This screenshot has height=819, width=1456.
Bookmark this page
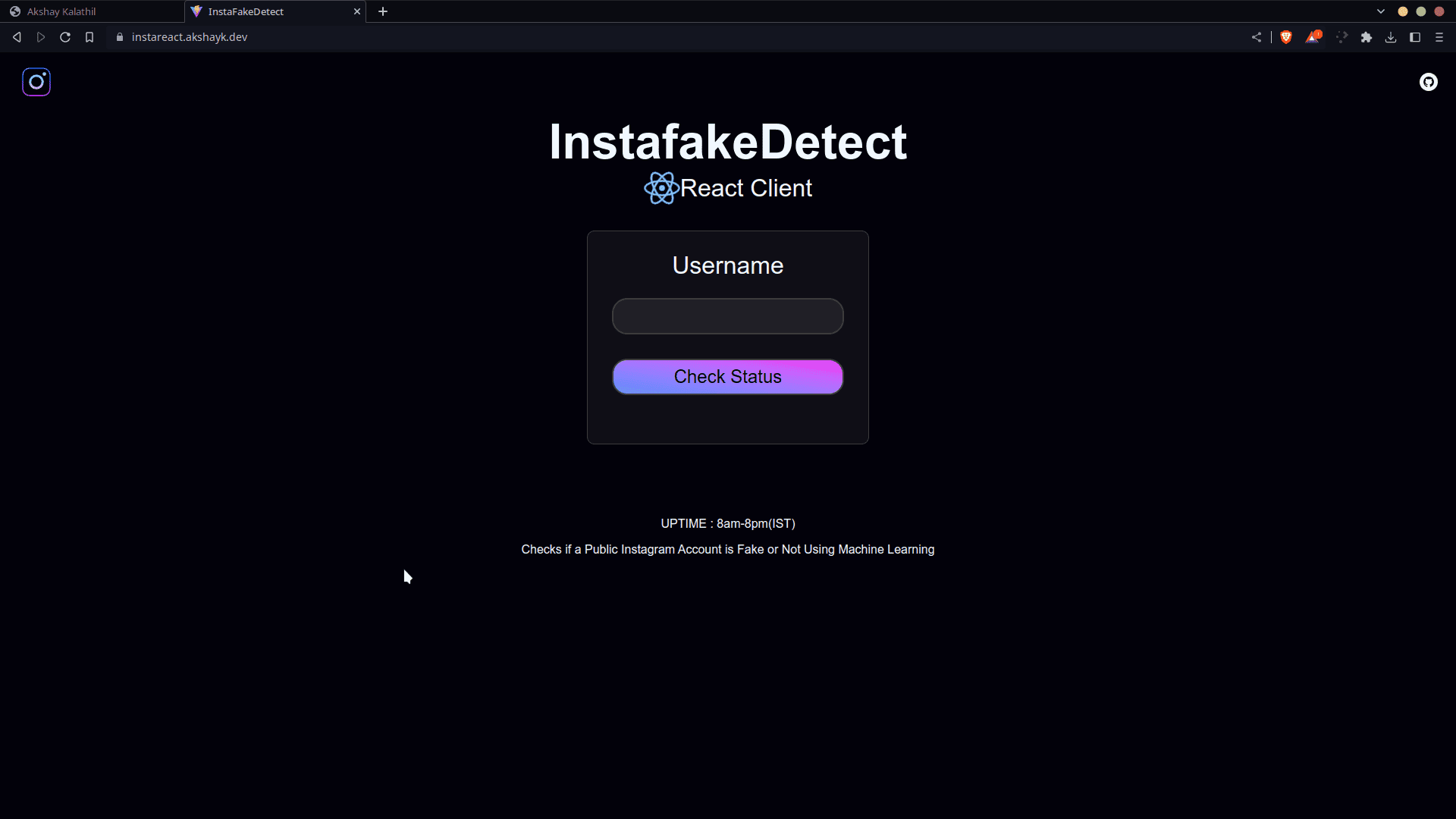pos(89,37)
